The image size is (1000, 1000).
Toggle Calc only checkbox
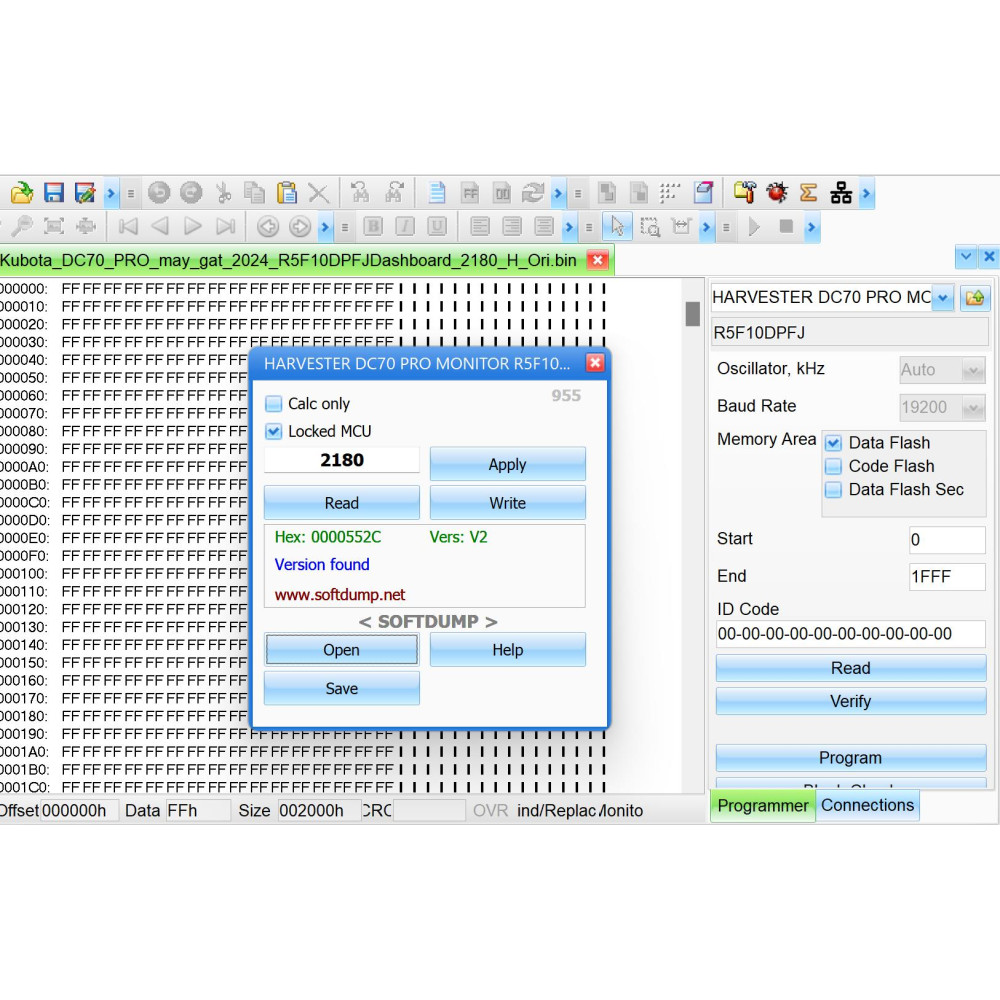coord(274,403)
